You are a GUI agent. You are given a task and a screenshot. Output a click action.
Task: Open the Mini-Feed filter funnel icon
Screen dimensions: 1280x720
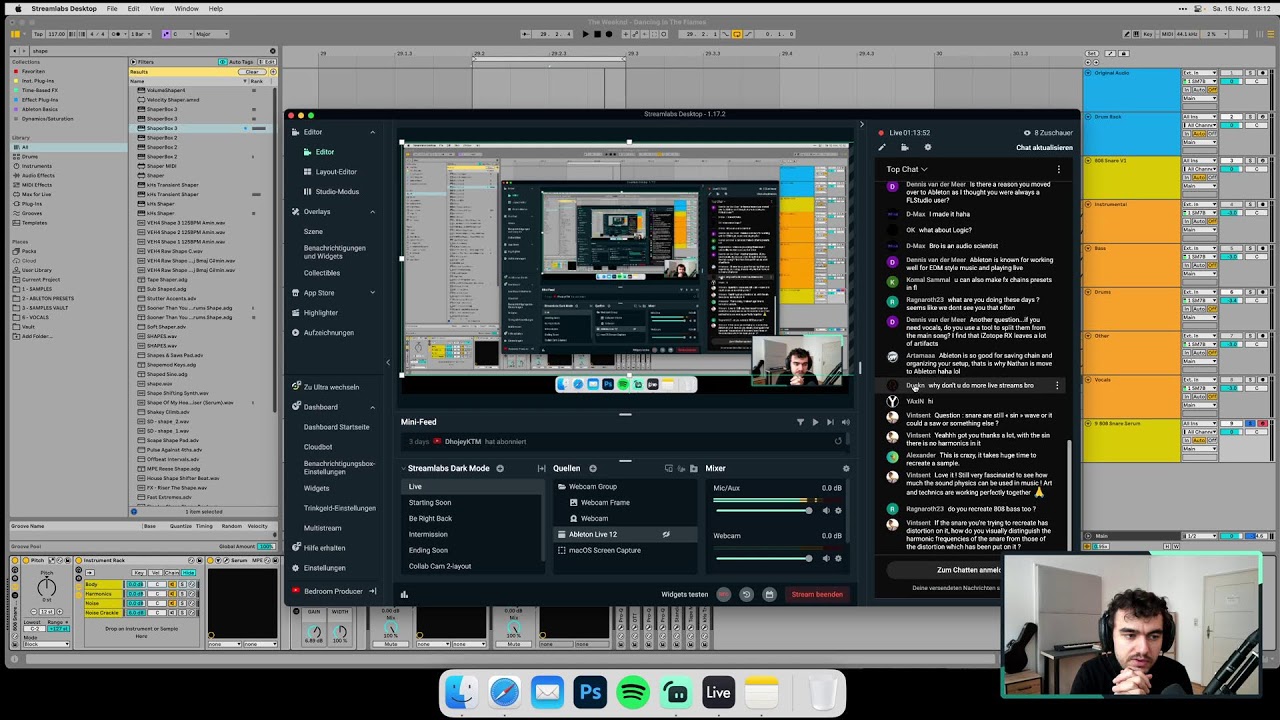[x=800, y=422]
